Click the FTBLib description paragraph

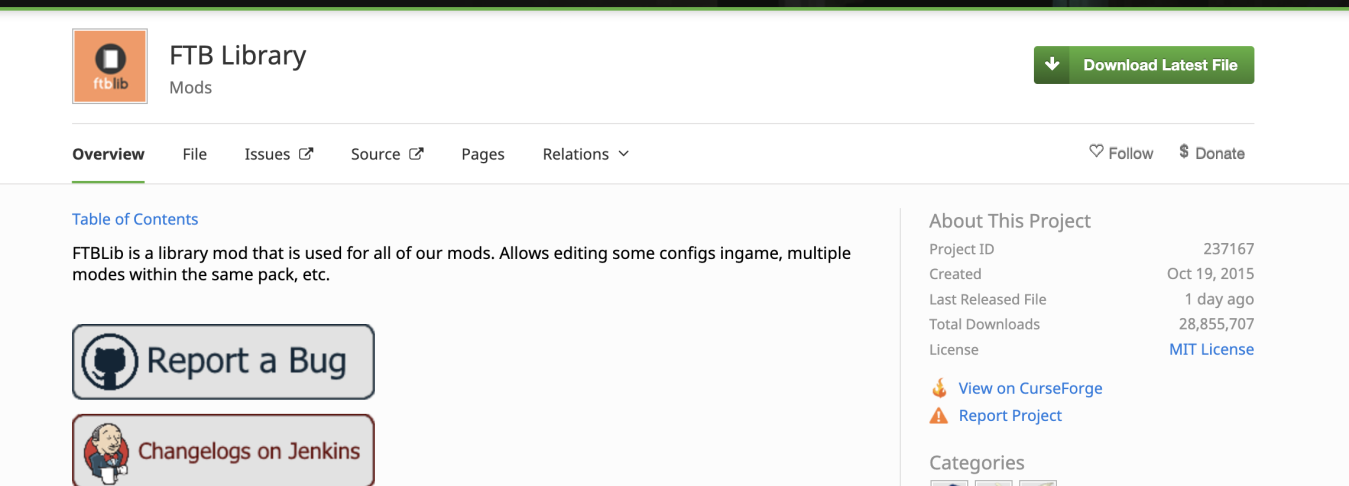click(461, 263)
